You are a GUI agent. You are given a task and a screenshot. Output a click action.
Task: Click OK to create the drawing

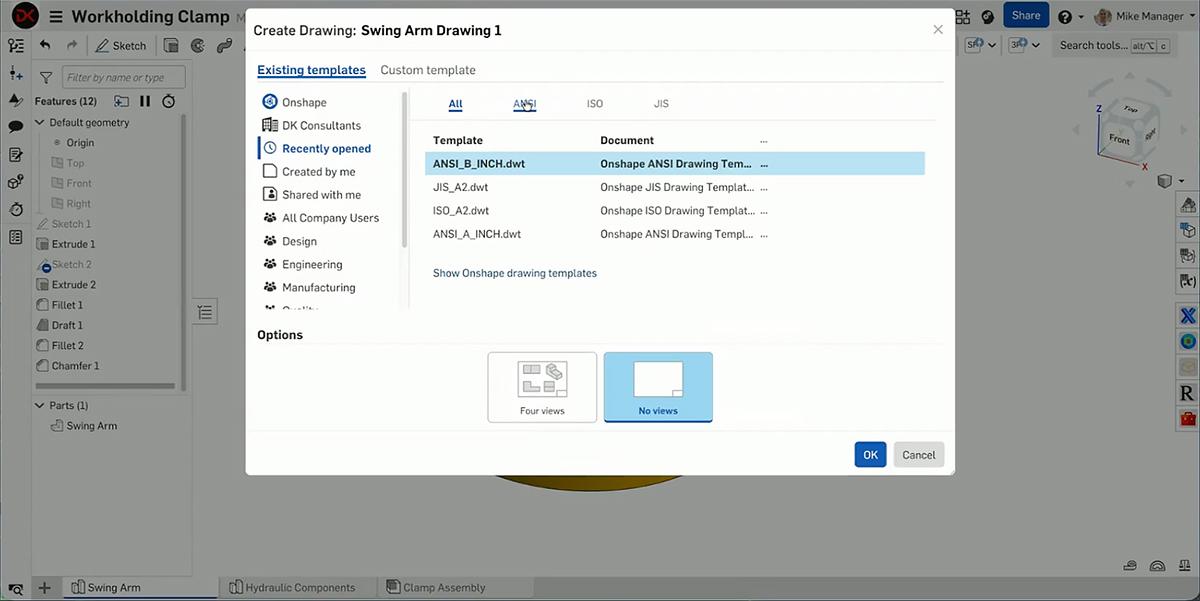point(869,454)
